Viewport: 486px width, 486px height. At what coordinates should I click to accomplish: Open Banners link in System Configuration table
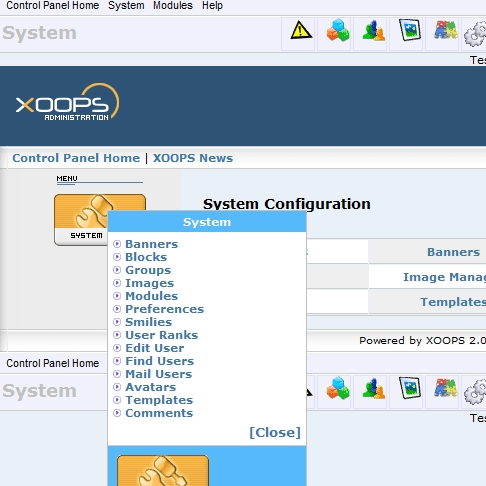[x=453, y=252]
